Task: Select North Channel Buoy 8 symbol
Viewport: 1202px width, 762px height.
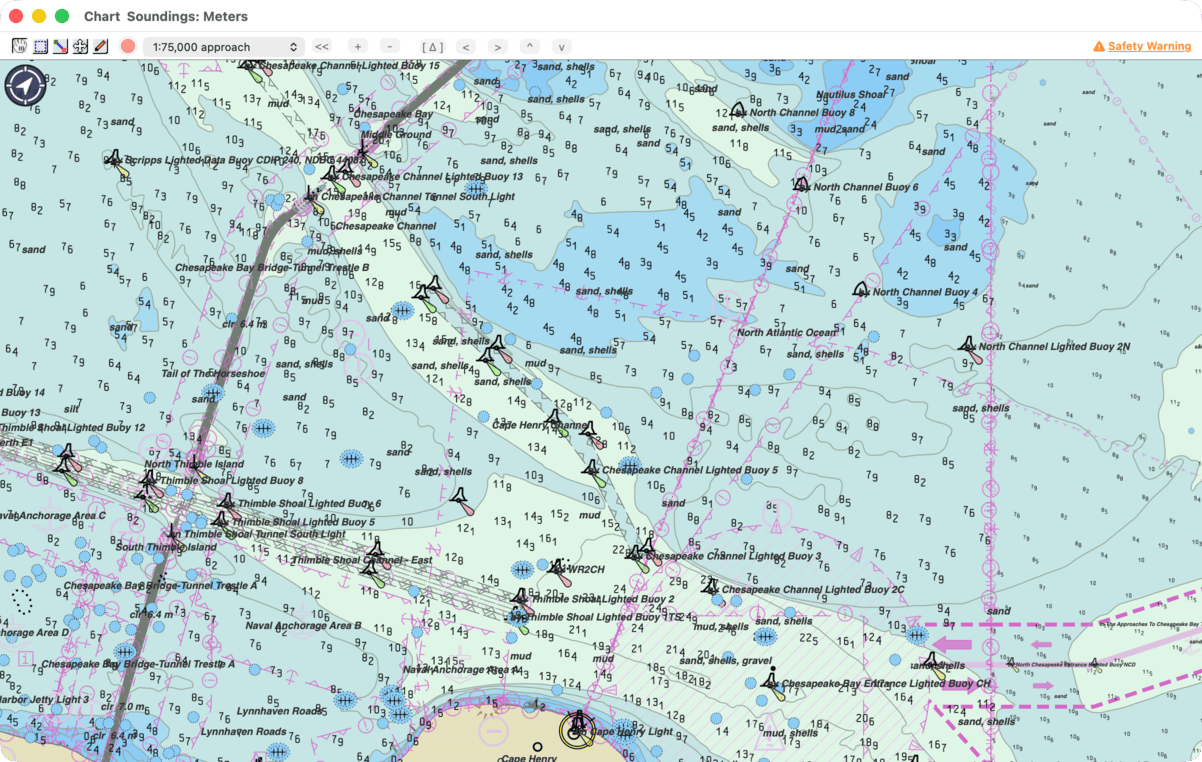Action: (738, 110)
